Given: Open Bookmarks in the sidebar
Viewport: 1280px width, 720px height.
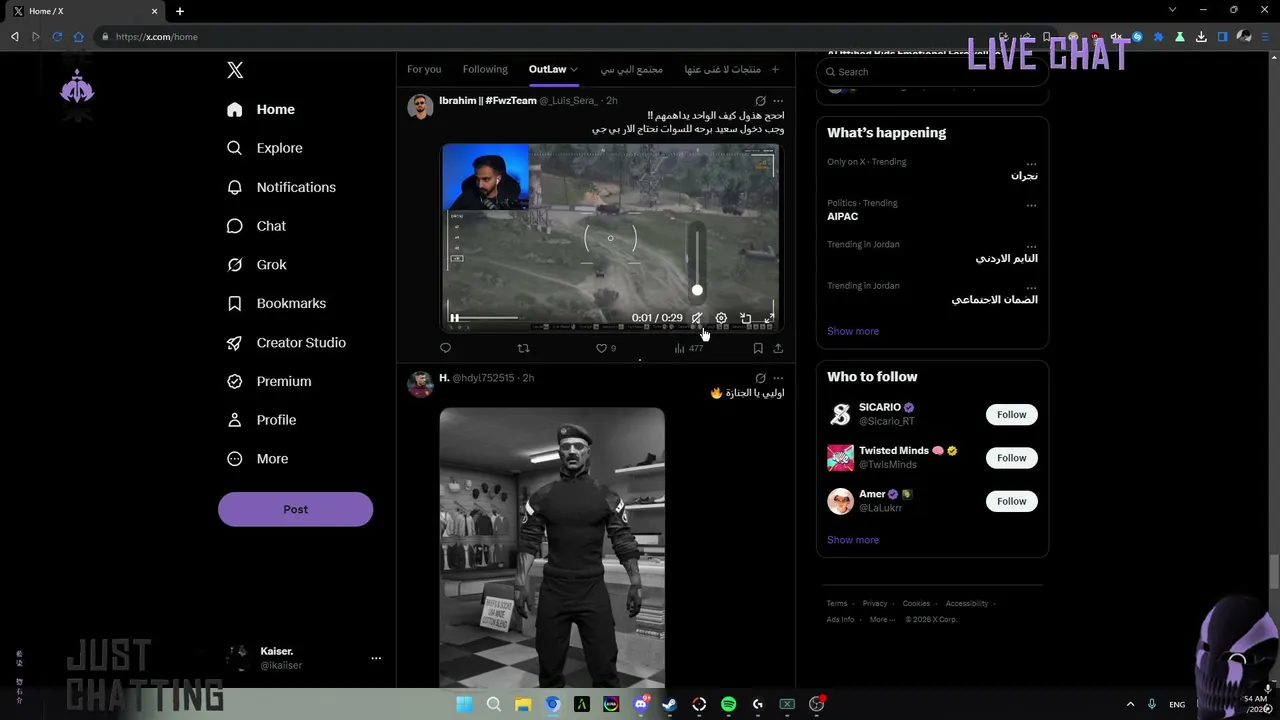Looking at the screenshot, I should tap(276, 303).
